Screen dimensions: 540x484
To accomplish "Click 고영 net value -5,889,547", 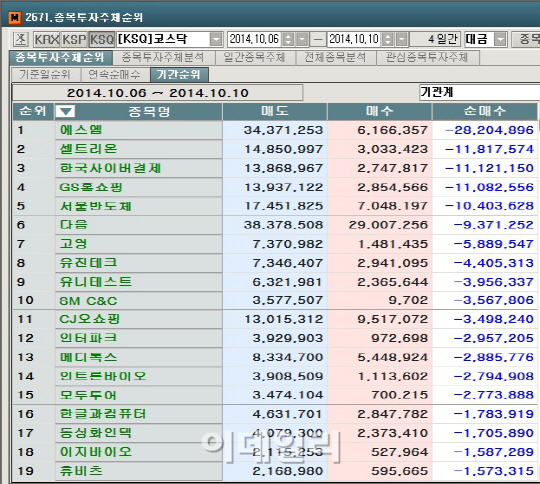I will coord(494,244).
